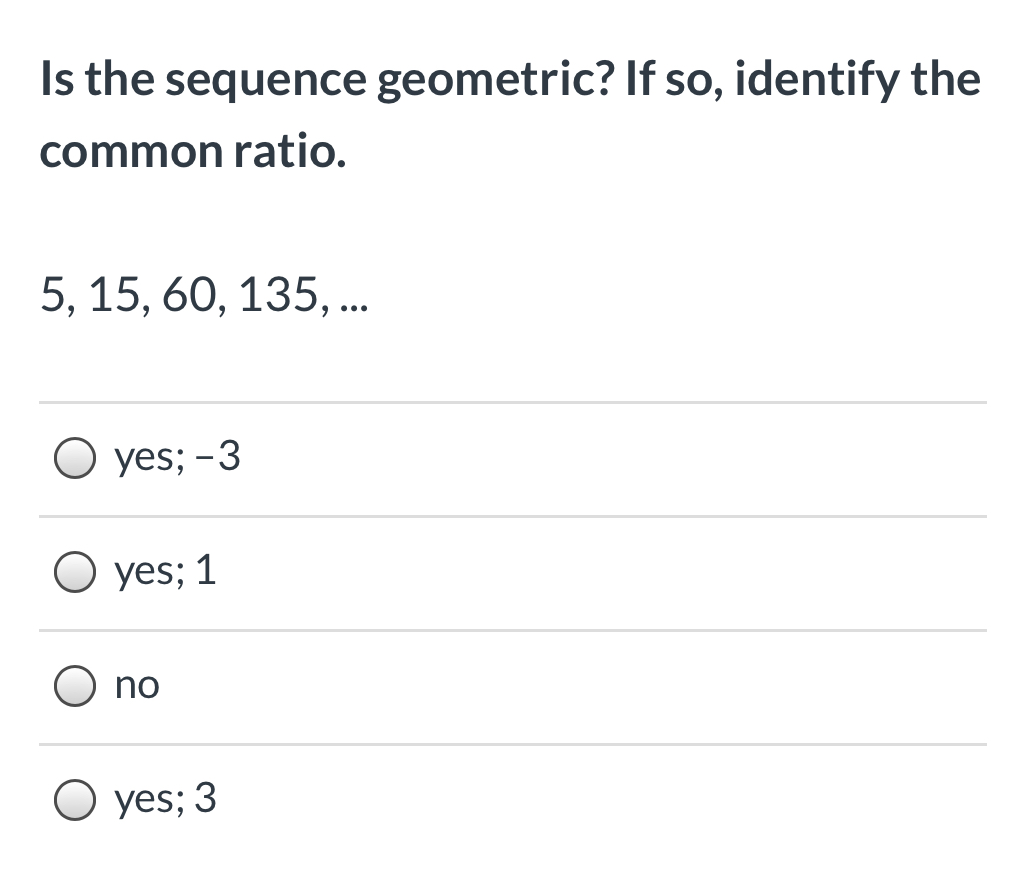This screenshot has width=1031, height=893.
Task: Choose the "no" radio button
Action: pos(76,686)
